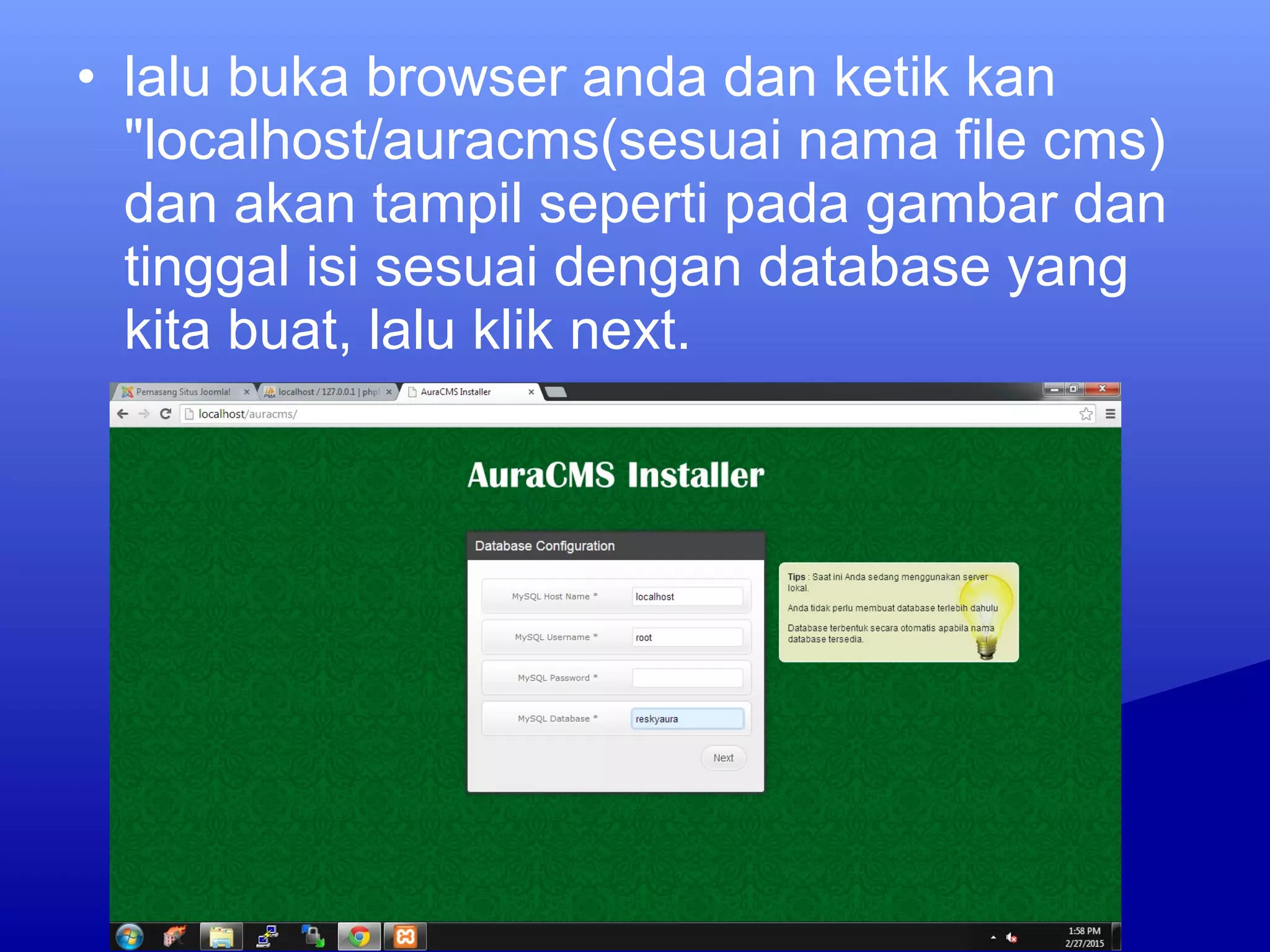Go back using the browser back arrow
Screen dimensions: 1270x952
123,414
